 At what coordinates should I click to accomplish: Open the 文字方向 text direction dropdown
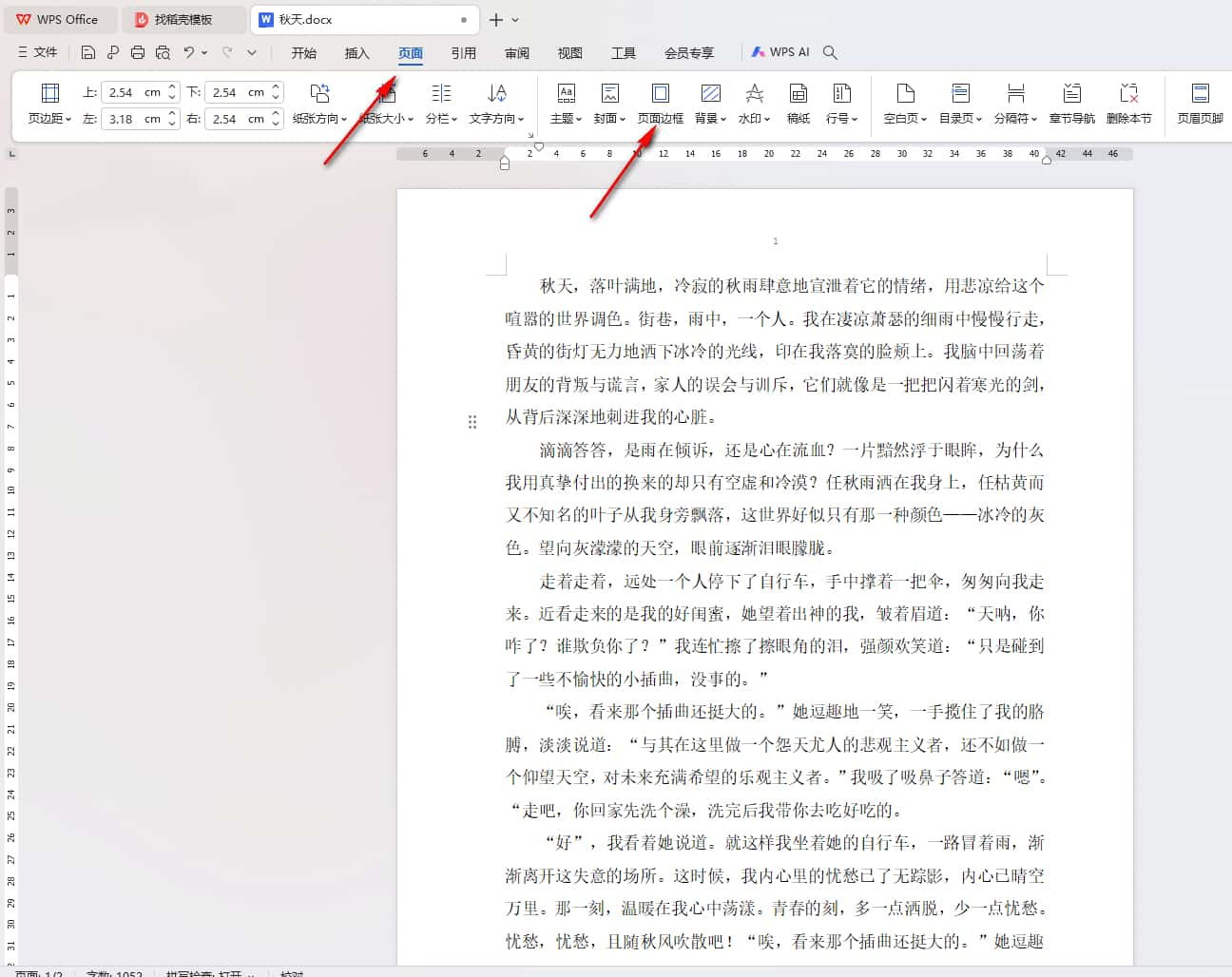click(x=496, y=104)
